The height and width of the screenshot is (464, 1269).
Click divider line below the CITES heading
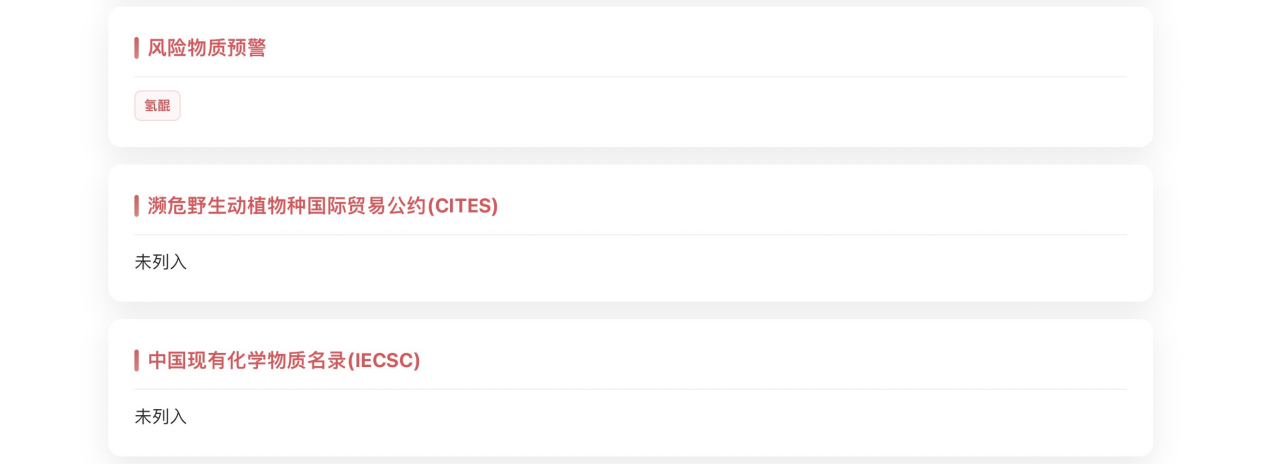pos(630,235)
